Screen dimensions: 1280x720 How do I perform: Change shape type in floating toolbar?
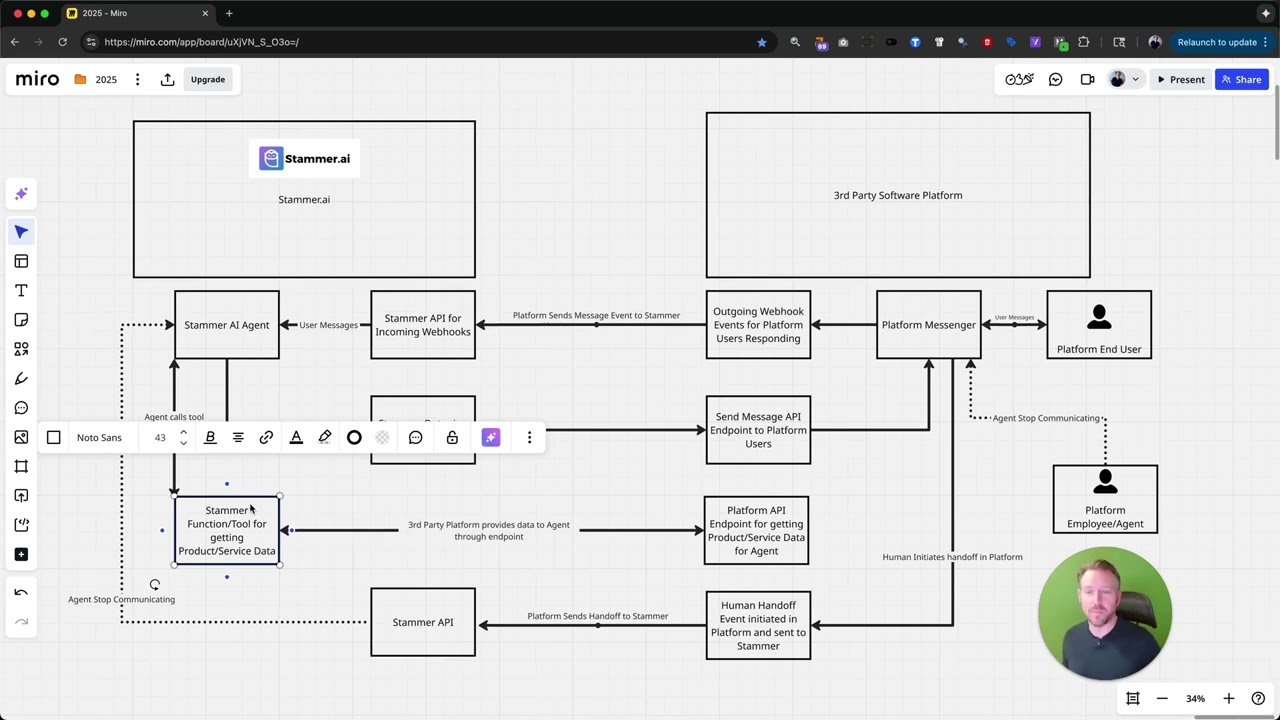(x=54, y=437)
